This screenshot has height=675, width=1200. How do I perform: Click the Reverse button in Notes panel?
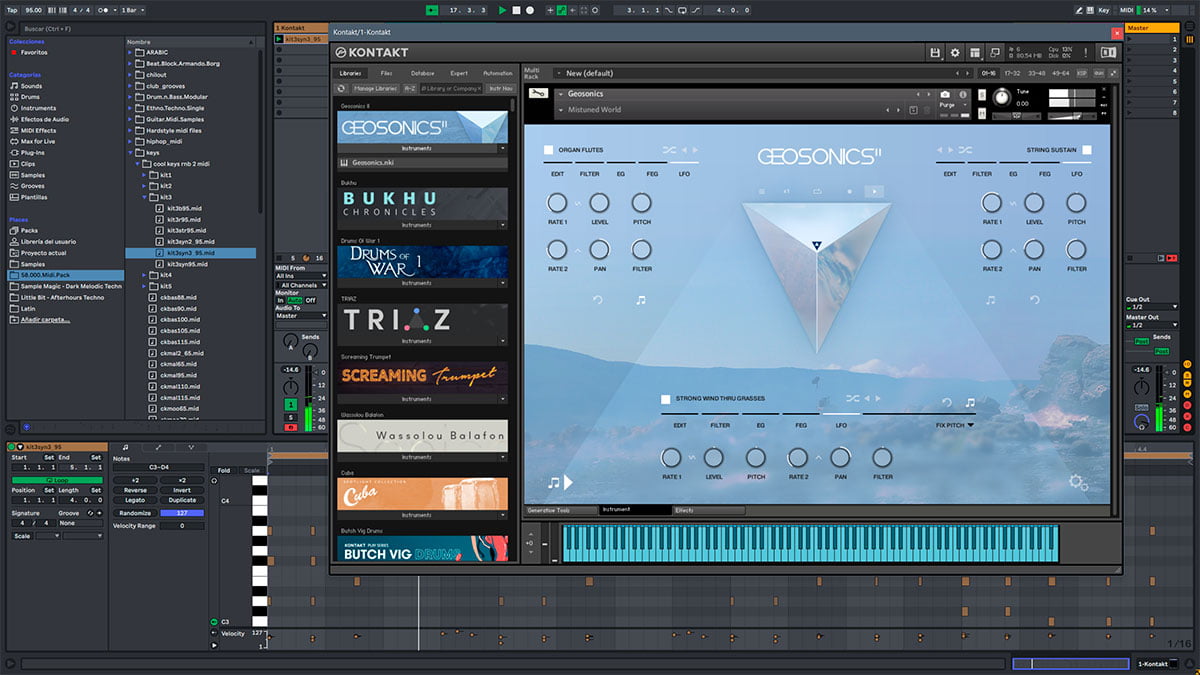(x=135, y=490)
